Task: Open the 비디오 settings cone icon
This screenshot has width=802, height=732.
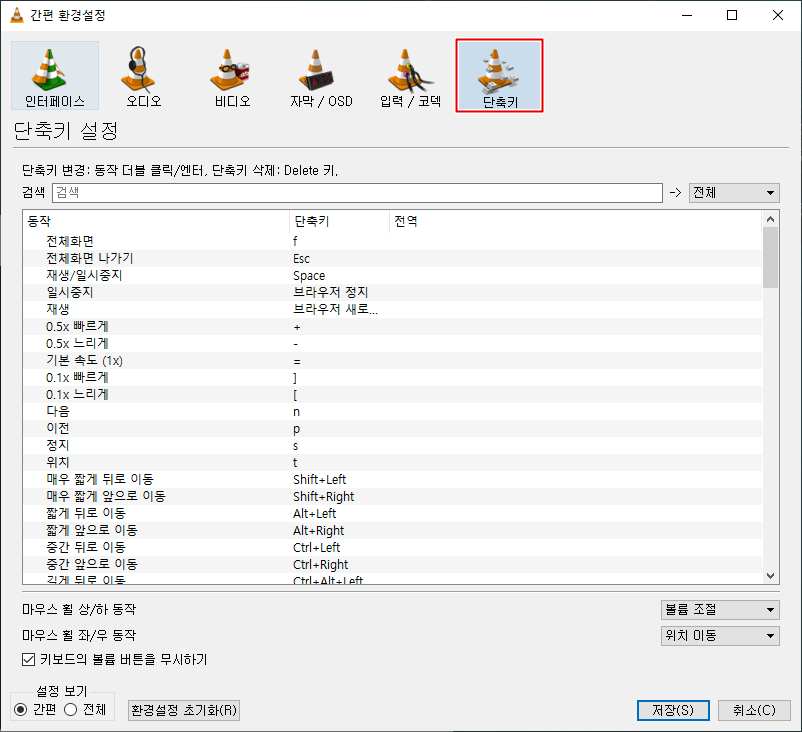Action: 232,75
